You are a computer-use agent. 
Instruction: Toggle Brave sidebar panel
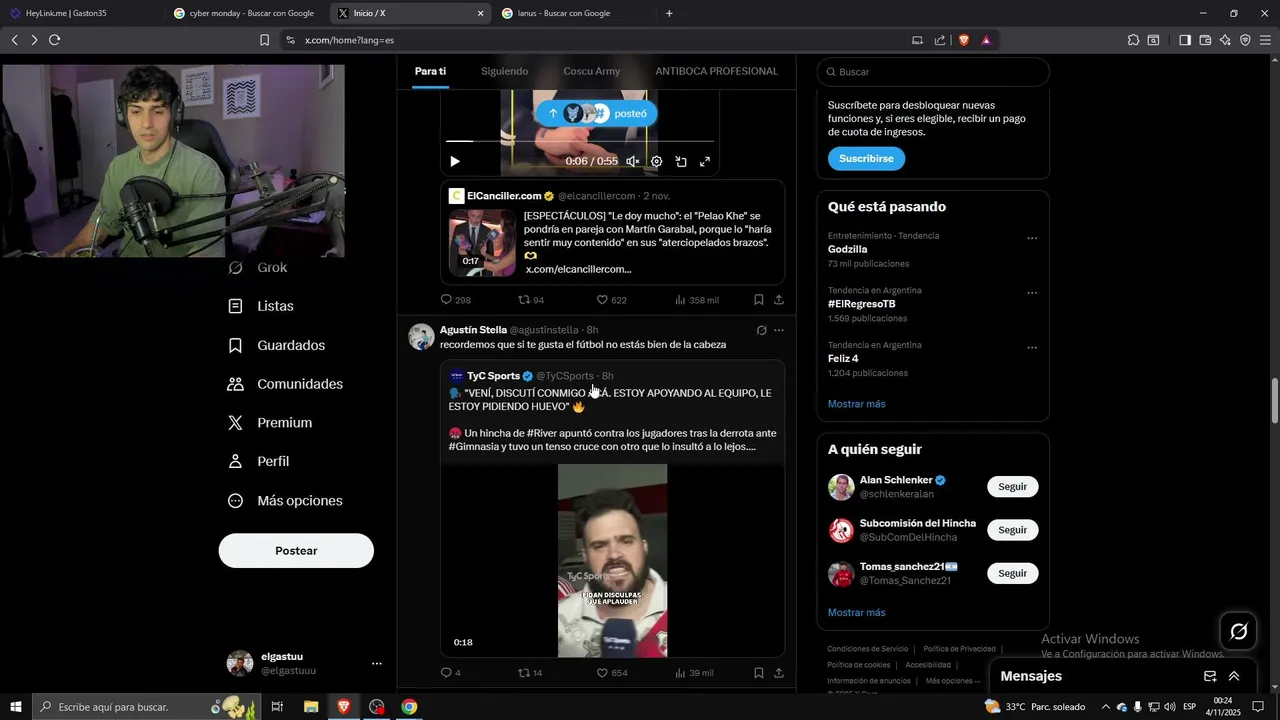(1184, 40)
